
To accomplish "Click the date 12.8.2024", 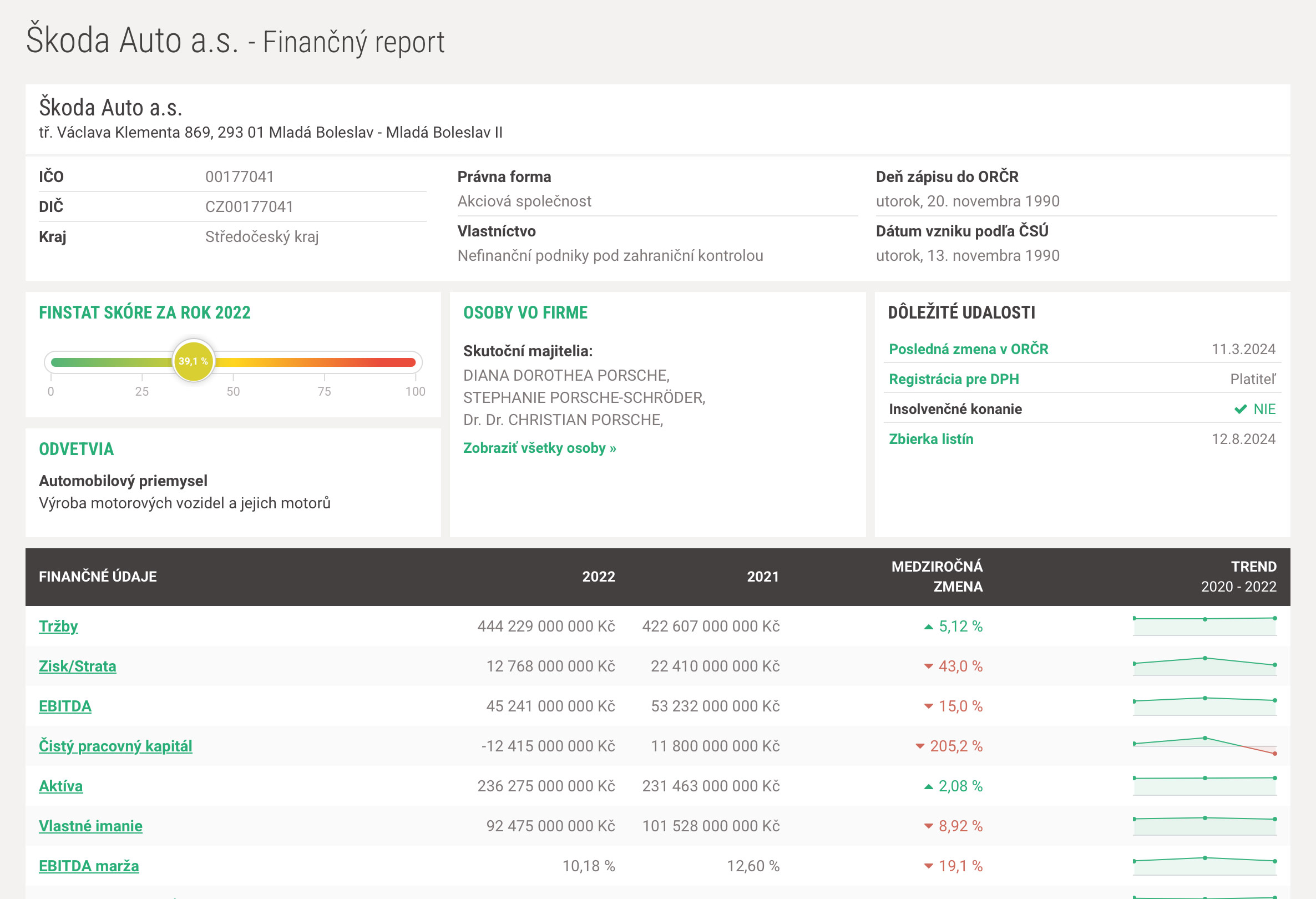I will coord(1243,439).
